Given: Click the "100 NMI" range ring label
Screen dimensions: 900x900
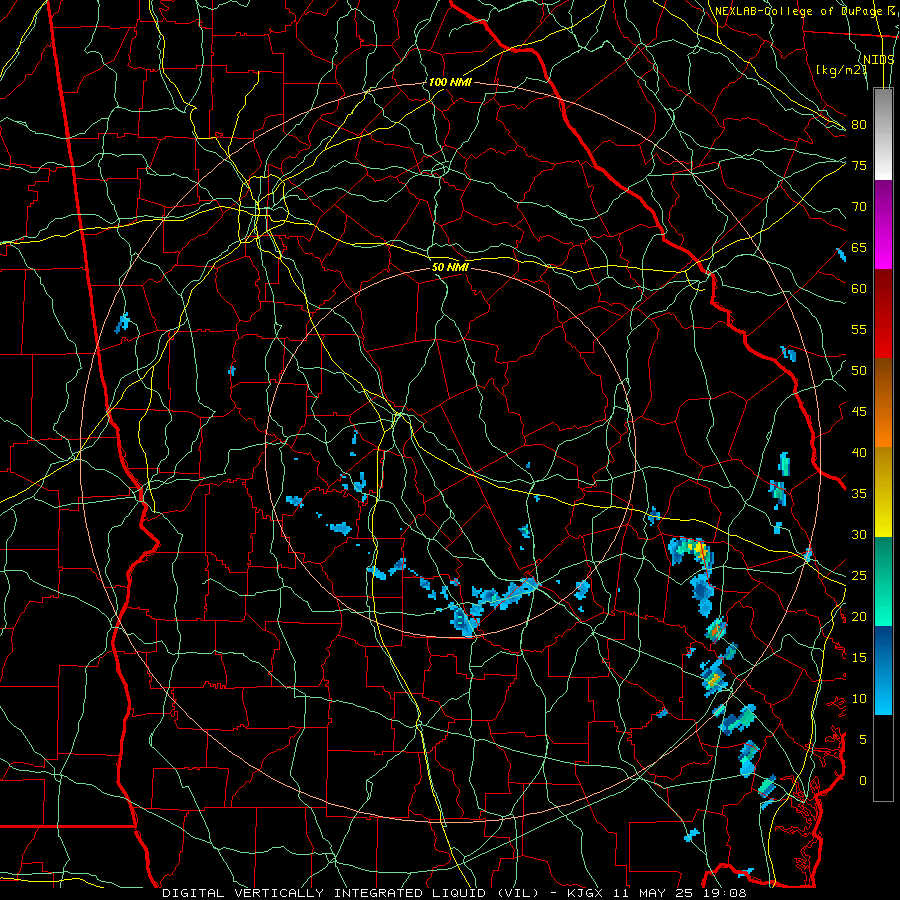Looking at the screenshot, I should click(450, 82).
